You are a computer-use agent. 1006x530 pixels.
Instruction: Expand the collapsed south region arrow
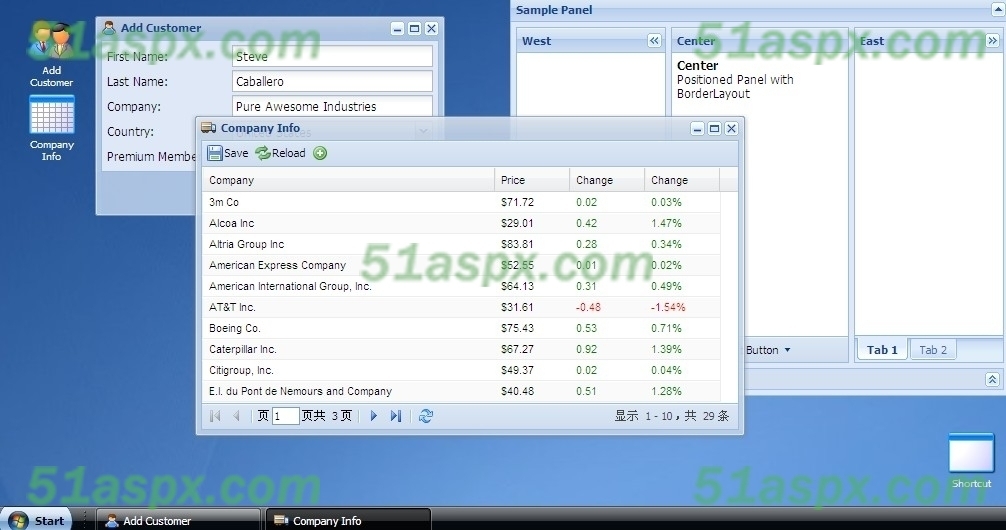992,379
